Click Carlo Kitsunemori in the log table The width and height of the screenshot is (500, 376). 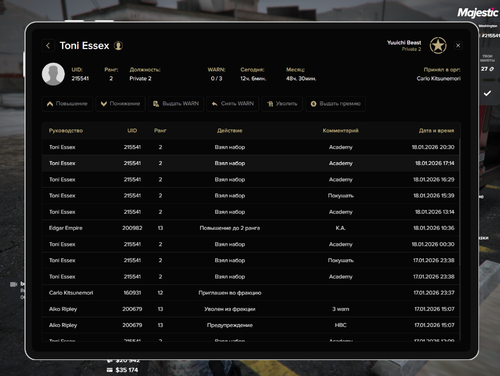pos(71,293)
